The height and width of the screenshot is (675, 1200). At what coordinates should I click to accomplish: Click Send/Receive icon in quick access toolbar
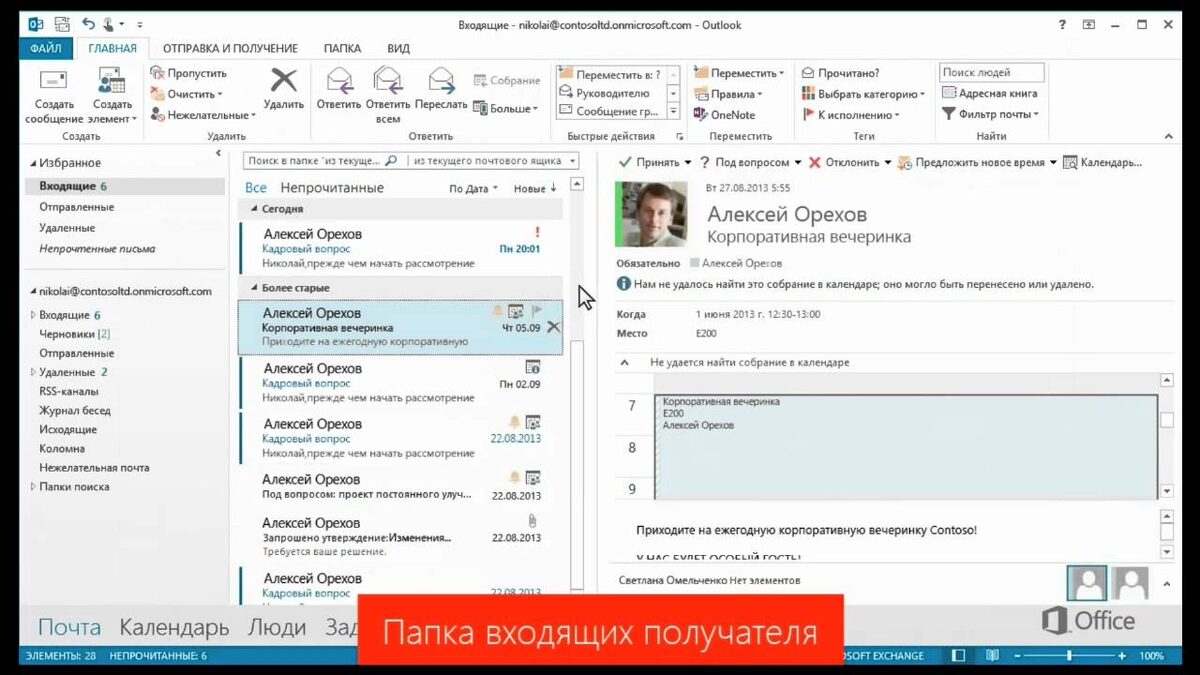click(x=62, y=23)
